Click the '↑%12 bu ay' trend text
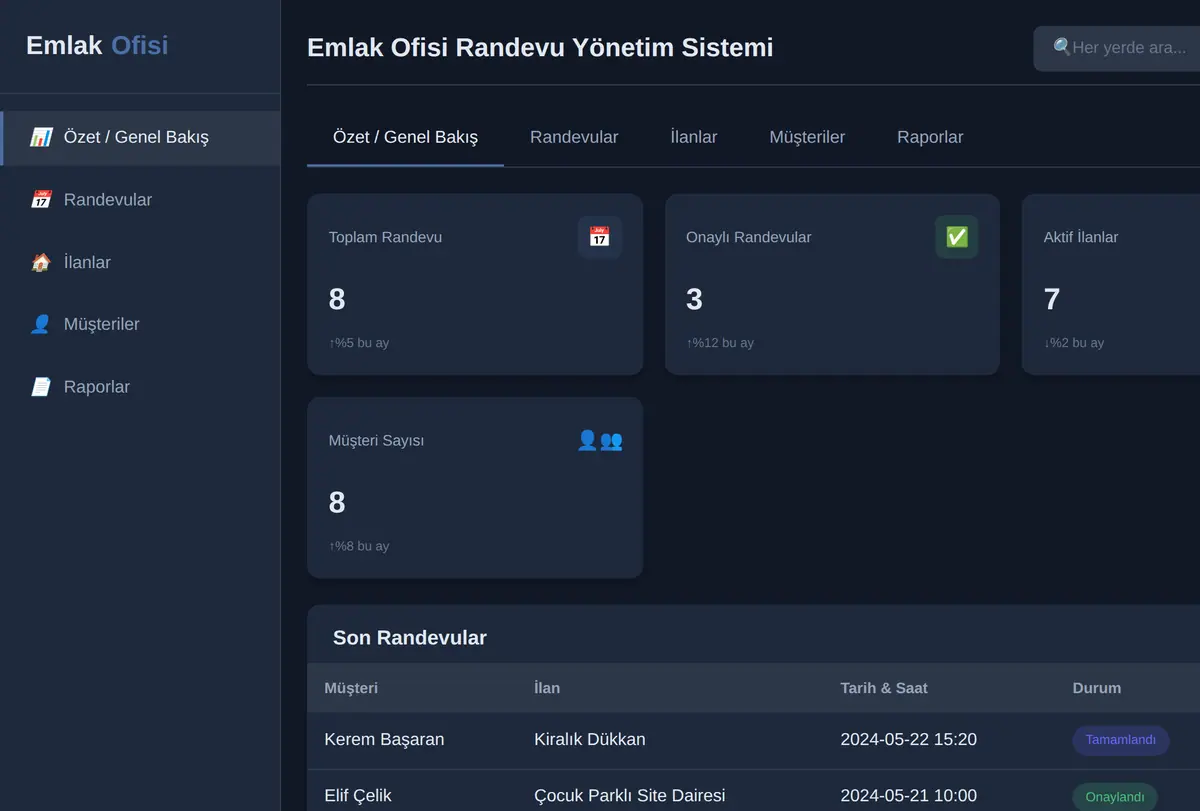Viewport: 1200px width, 811px height. click(x=720, y=343)
